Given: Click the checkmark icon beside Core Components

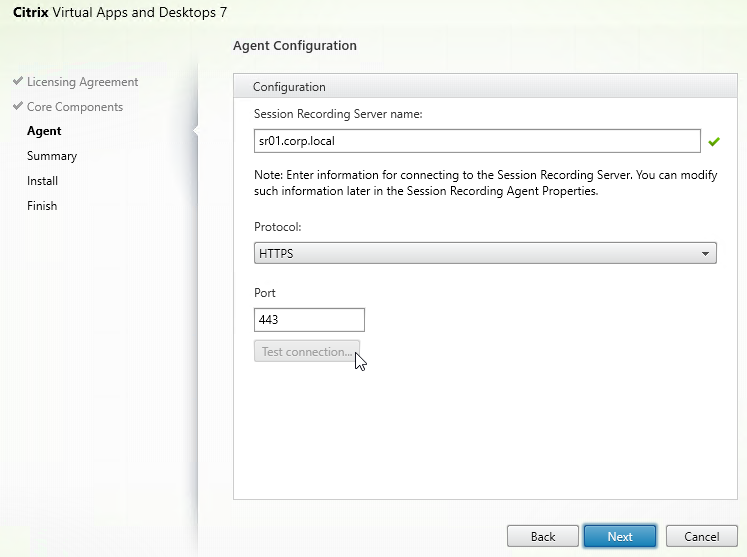Looking at the screenshot, I should (18, 107).
